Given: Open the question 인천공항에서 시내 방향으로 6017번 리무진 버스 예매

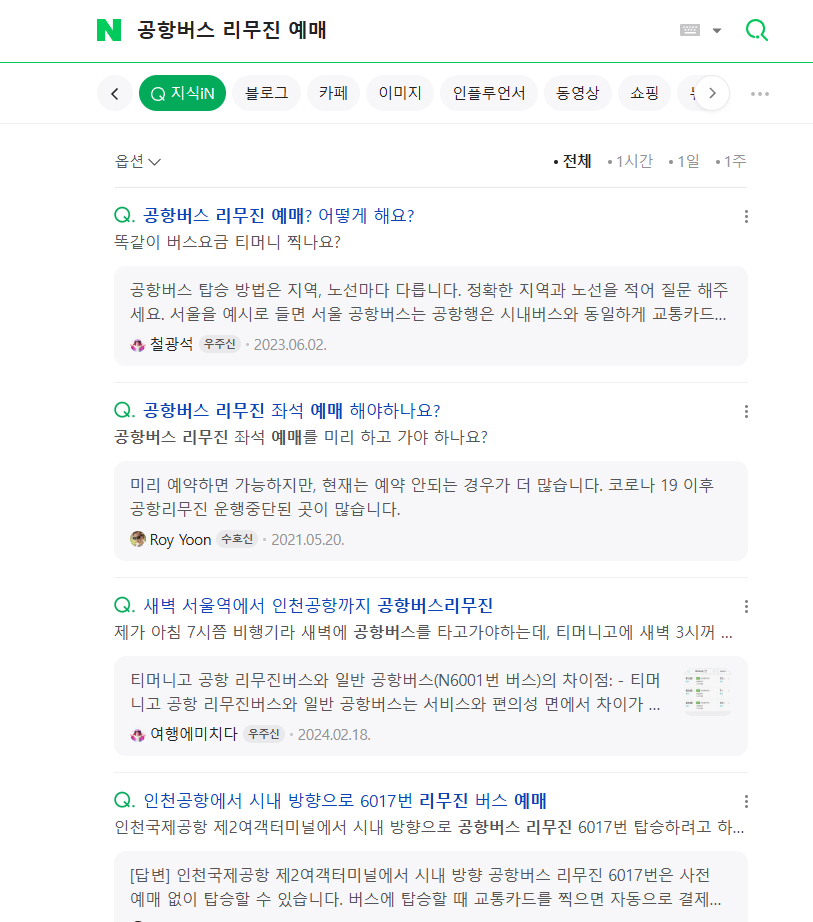Looking at the screenshot, I should pyautogui.click(x=345, y=800).
